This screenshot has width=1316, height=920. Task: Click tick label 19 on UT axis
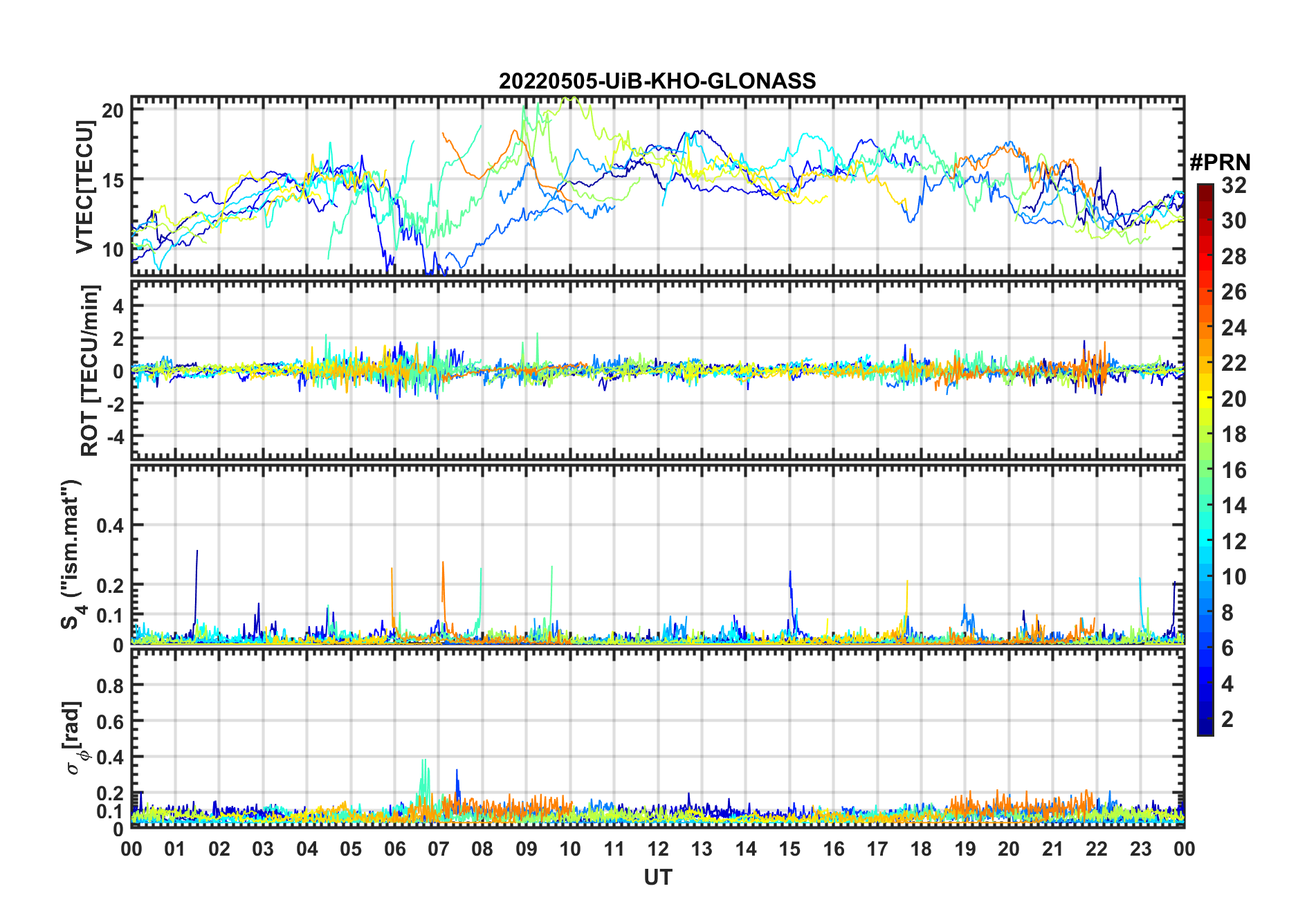pyautogui.click(x=965, y=849)
